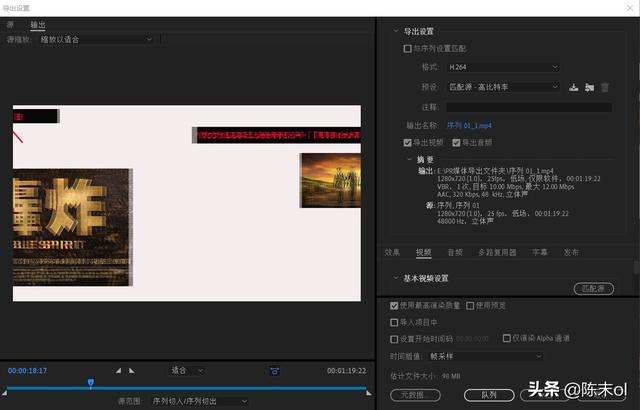Check the 导入项目中 checkbox
Viewport: 640px width, 410px height.
click(394, 323)
